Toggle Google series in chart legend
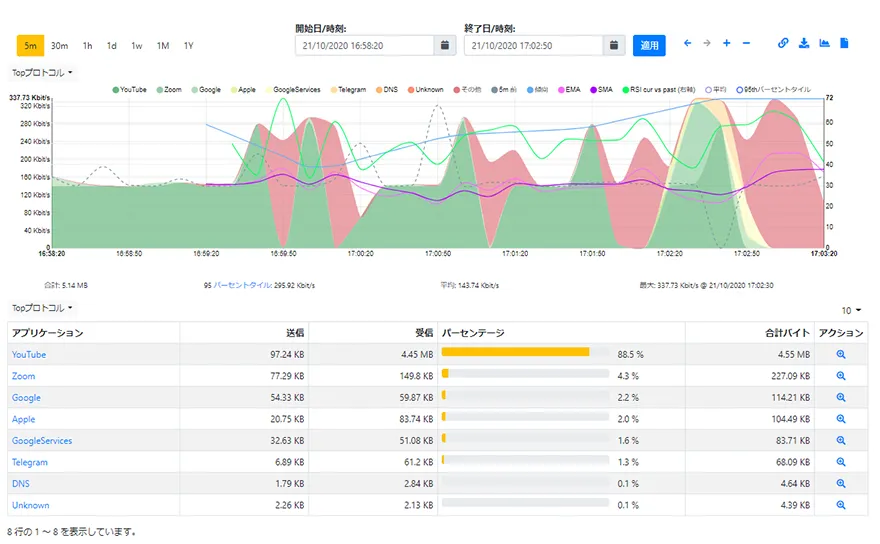This screenshot has height=544, width=880. click(206, 90)
